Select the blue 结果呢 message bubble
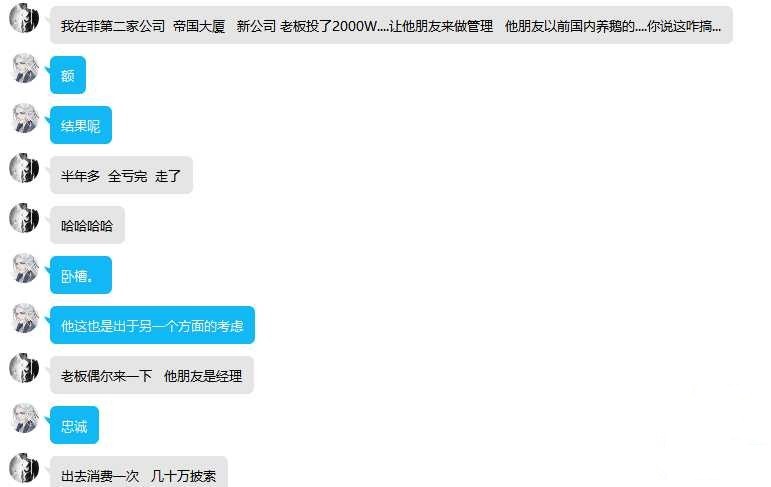The width and height of the screenshot is (771, 487). tap(81, 125)
